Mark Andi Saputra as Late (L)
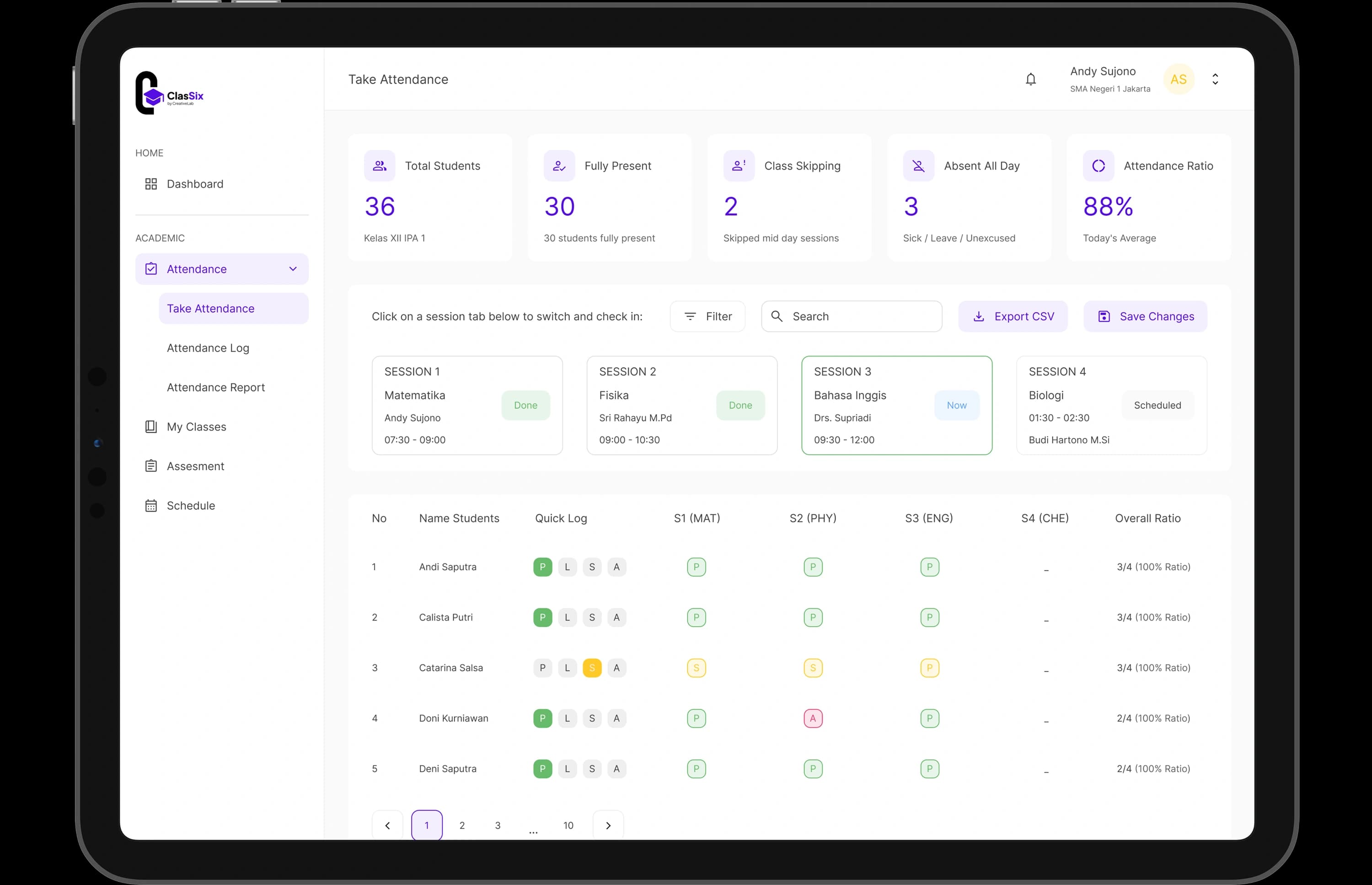The width and height of the screenshot is (1372, 885). [x=567, y=567]
